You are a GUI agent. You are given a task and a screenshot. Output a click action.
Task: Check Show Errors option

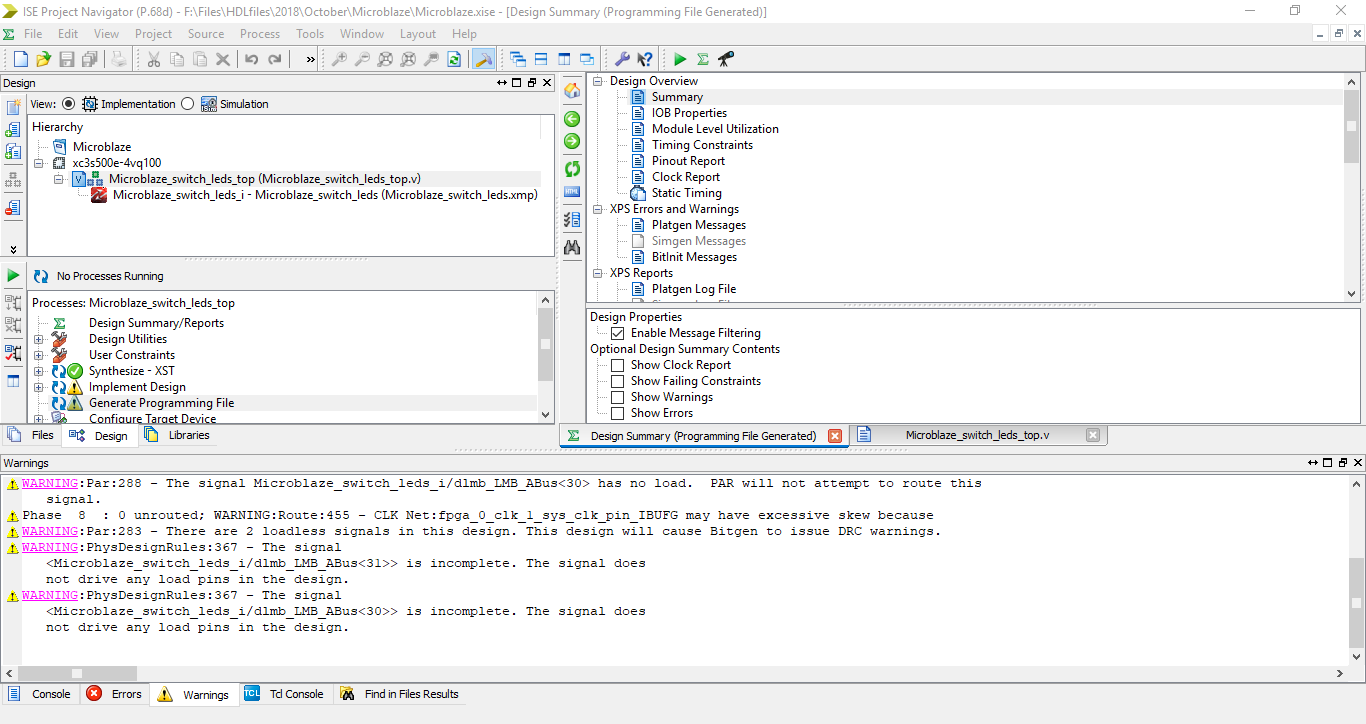(x=617, y=413)
